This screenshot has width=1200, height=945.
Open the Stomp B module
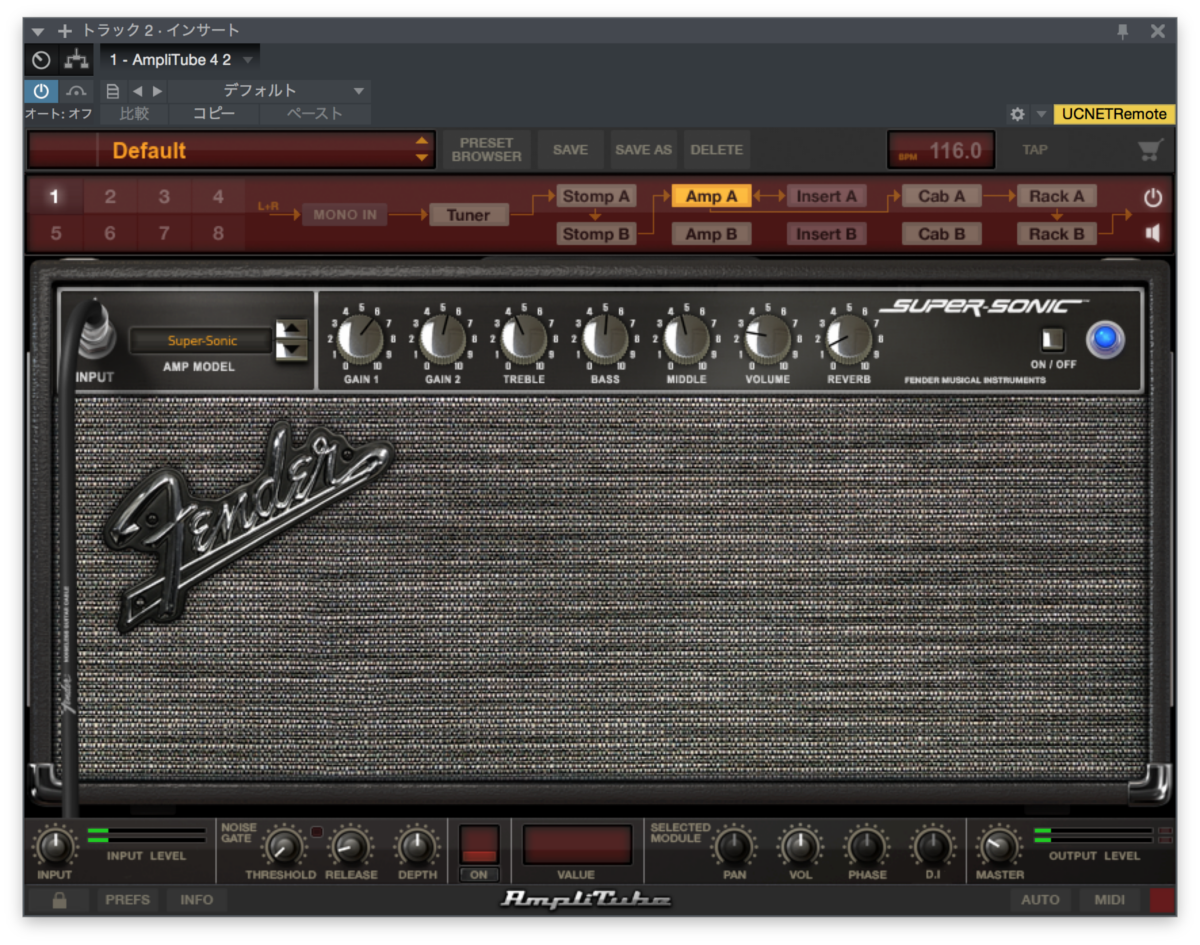click(x=596, y=234)
